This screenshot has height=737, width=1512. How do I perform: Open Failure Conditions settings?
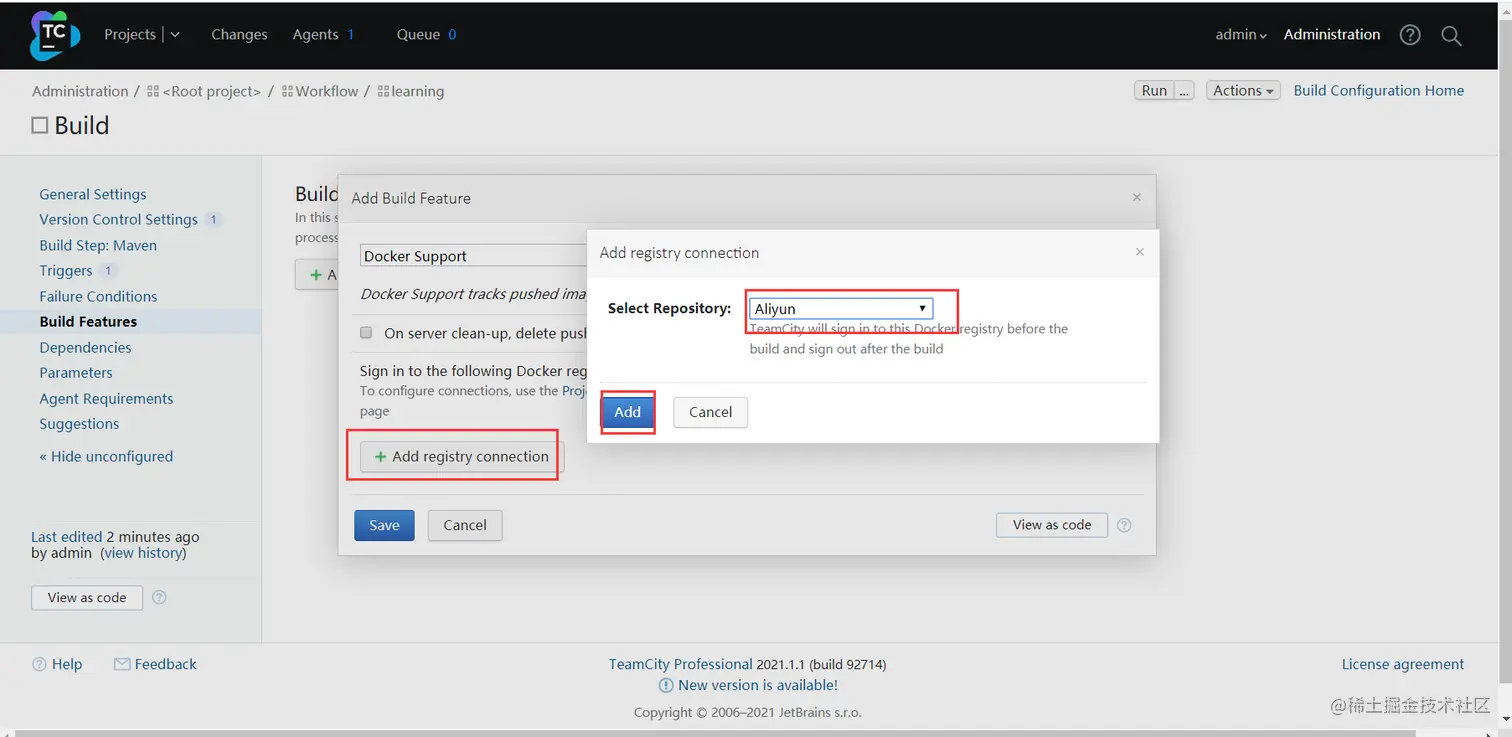(98, 296)
